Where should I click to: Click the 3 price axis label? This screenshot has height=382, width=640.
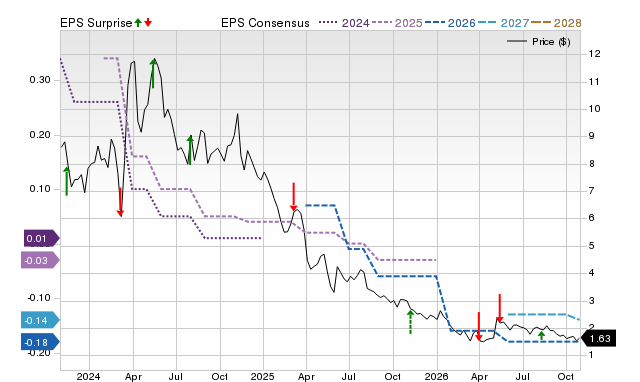point(591,301)
